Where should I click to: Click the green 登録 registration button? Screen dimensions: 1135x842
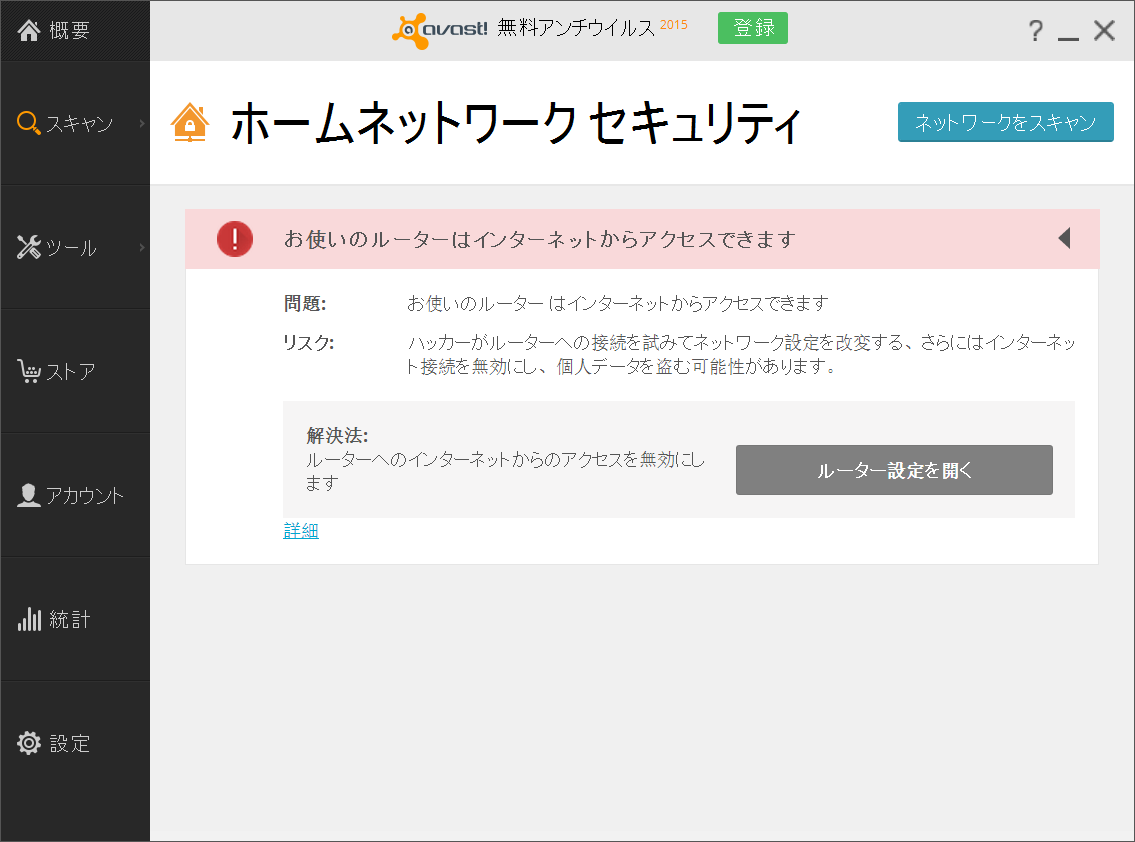pos(752,28)
